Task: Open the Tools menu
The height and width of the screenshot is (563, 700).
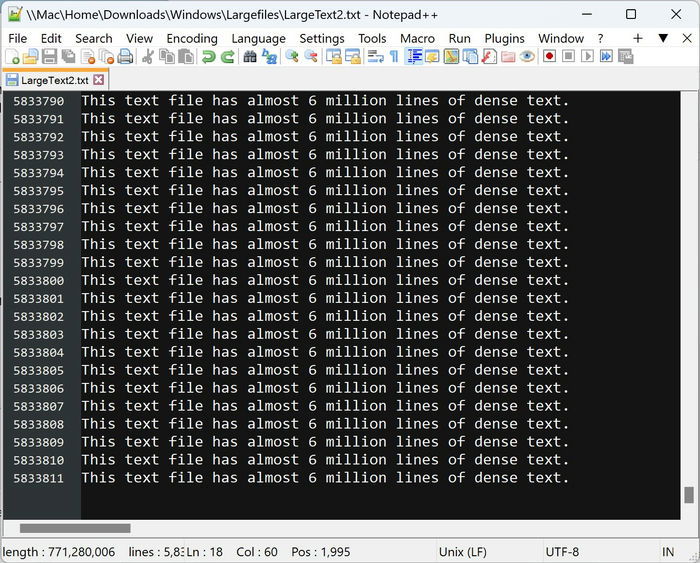Action: pyautogui.click(x=372, y=38)
